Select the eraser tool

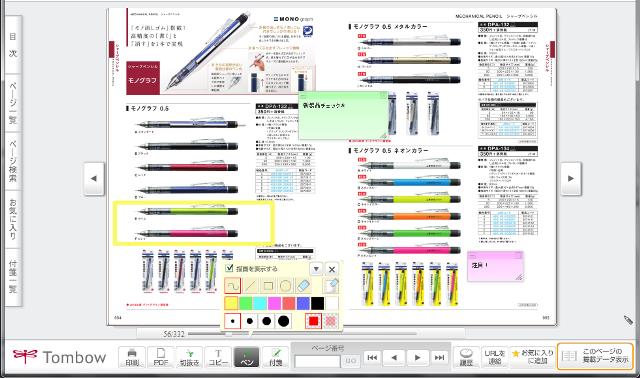303,286
